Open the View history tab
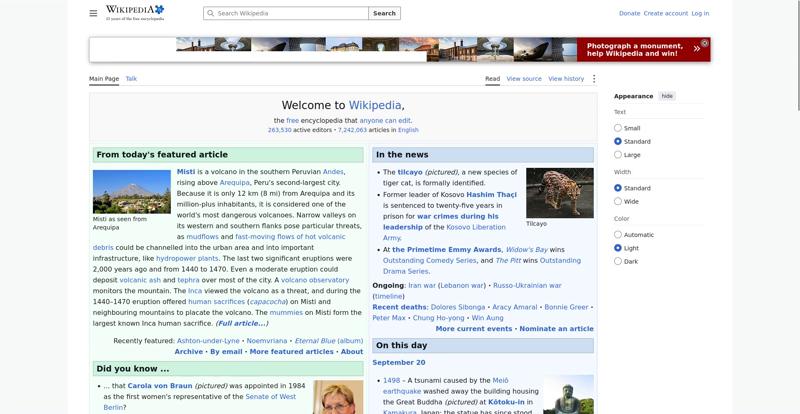The image size is (800, 414). (x=566, y=79)
